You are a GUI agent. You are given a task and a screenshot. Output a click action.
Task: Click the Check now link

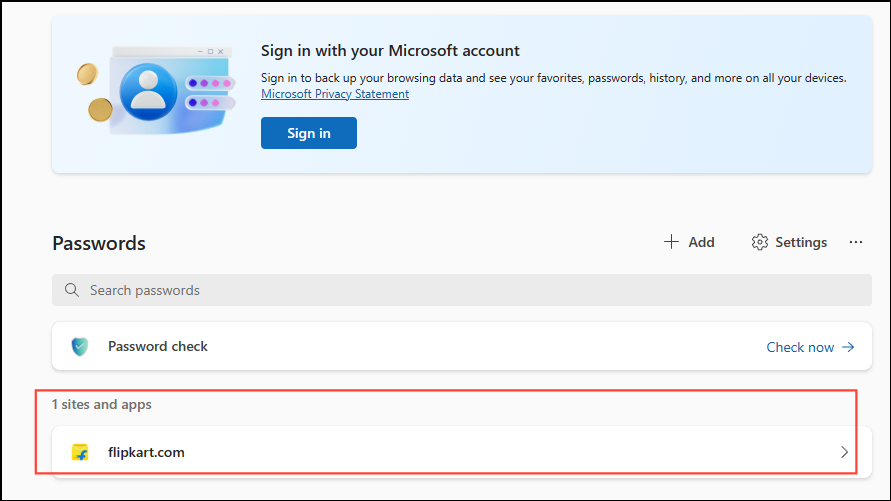(800, 347)
